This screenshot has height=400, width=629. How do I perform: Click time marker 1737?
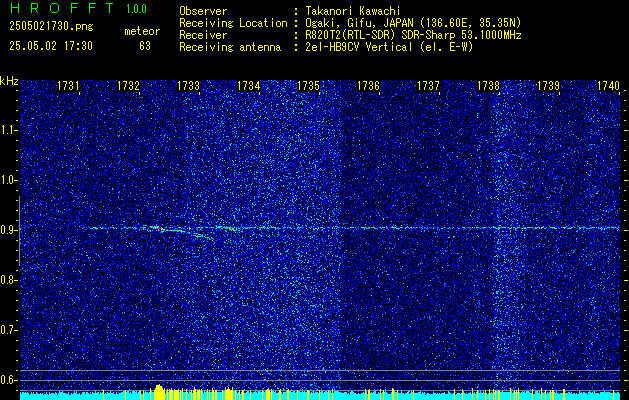[428, 86]
